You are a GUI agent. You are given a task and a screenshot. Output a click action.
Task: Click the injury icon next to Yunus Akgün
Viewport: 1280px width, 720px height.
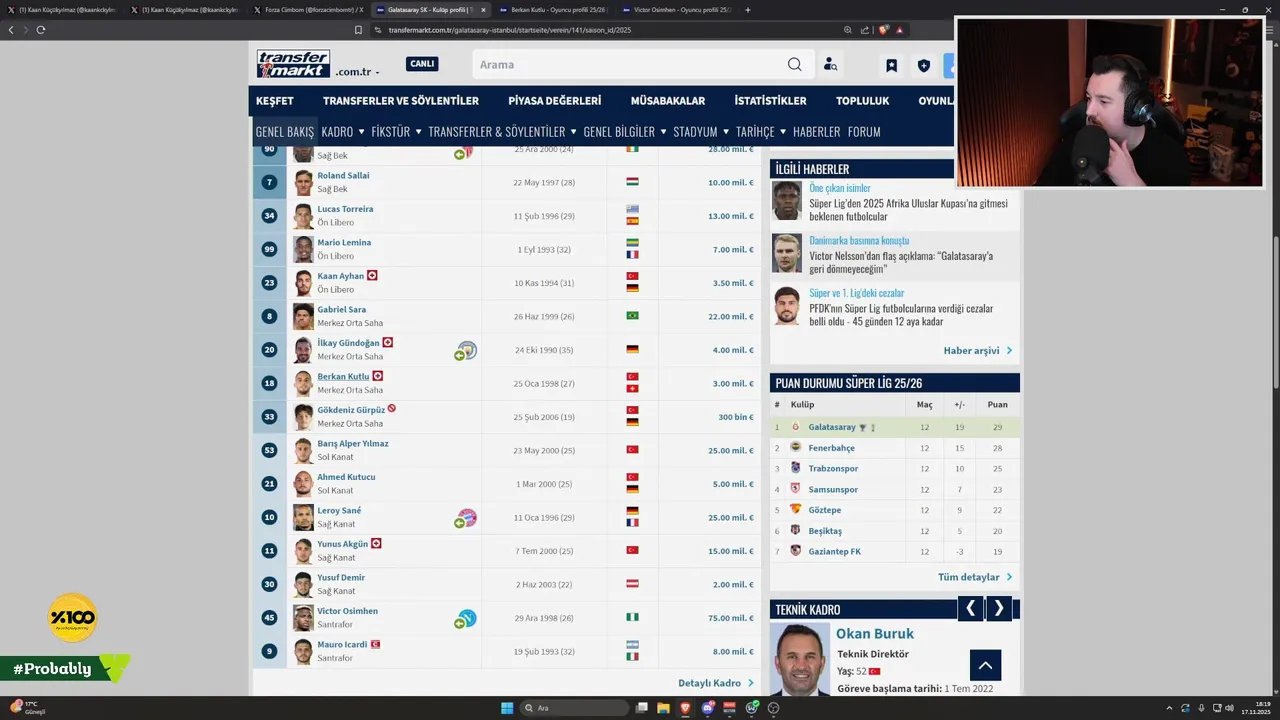(x=376, y=543)
